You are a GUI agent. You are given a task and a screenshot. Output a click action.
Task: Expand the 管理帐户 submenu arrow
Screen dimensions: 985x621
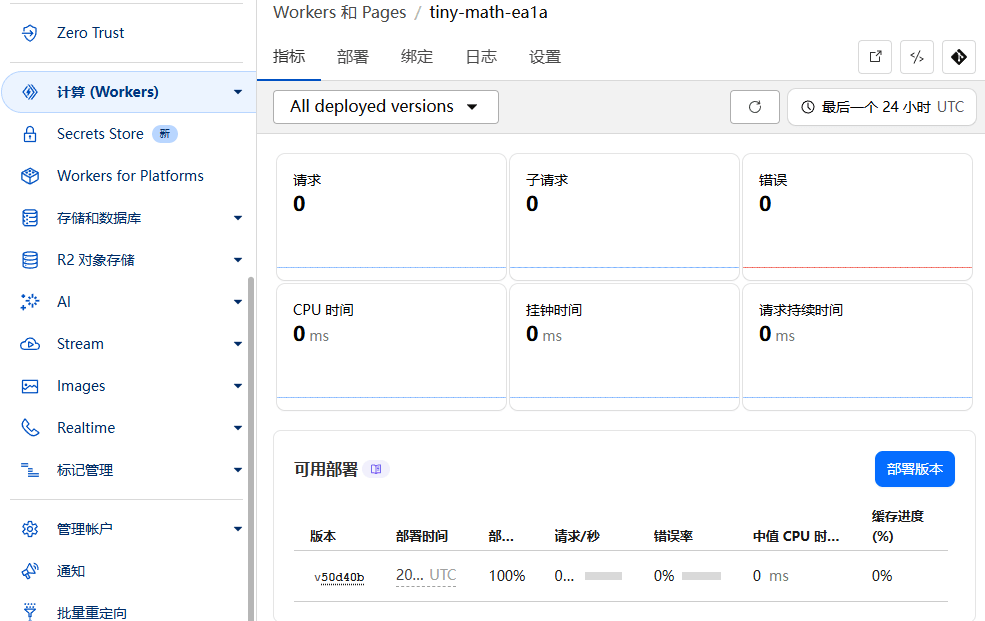tap(238, 529)
